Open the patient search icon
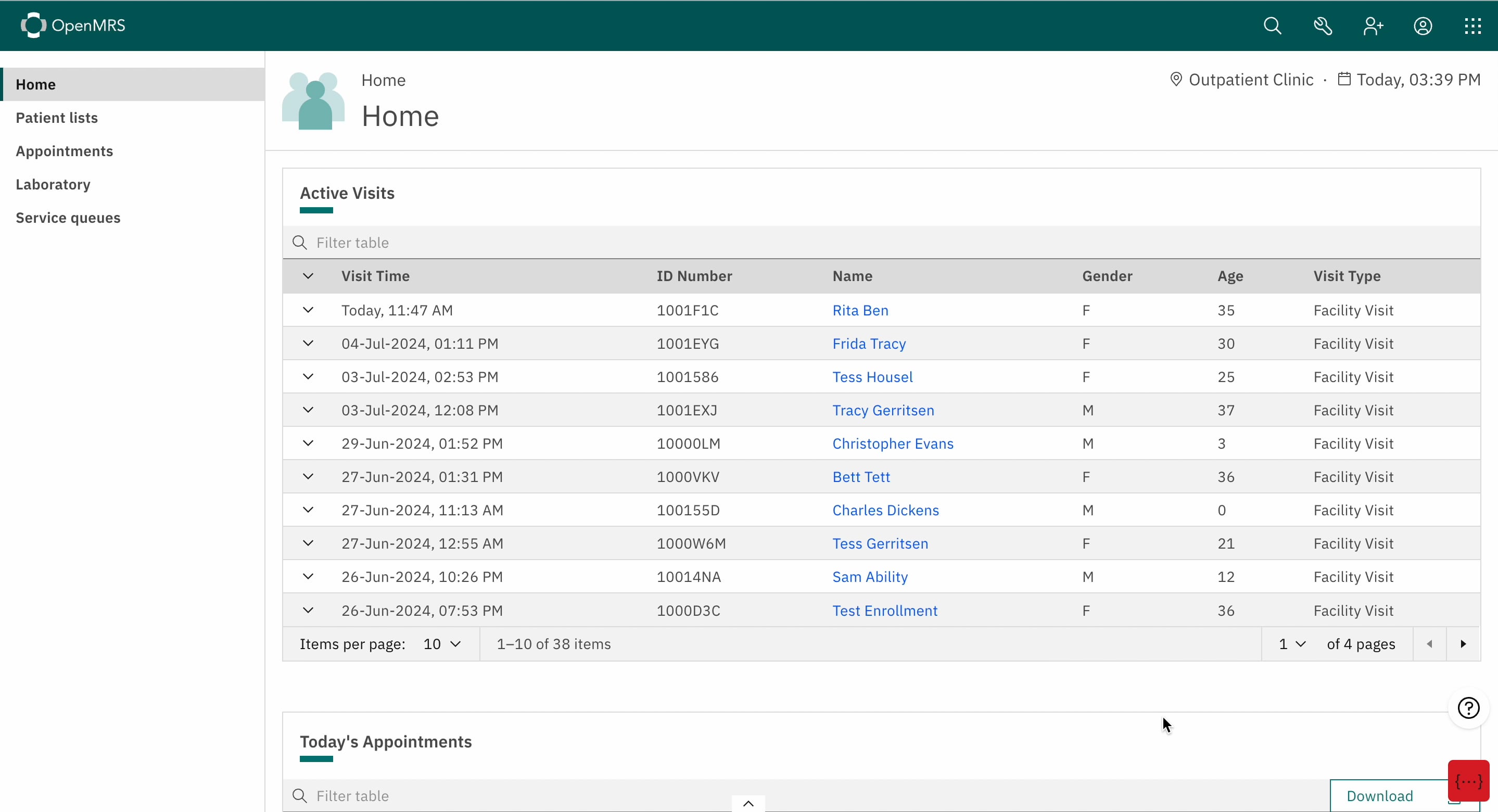Viewport: 1498px width, 812px height. click(1272, 26)
